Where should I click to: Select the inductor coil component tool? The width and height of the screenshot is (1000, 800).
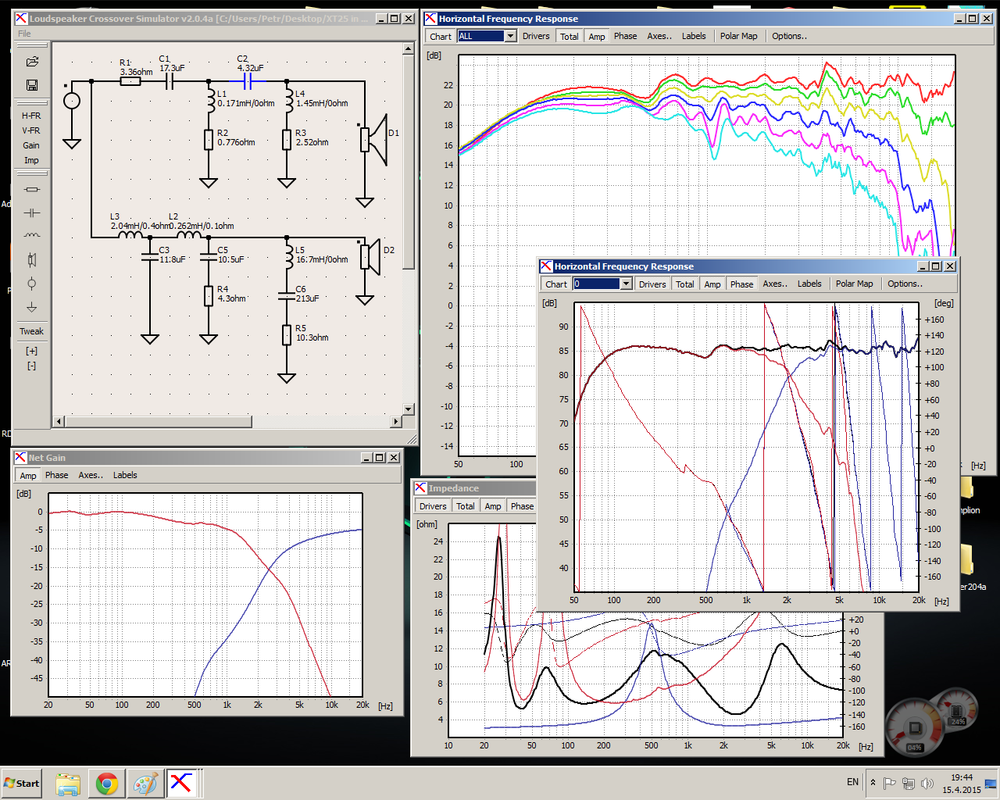tap(32, 235)
